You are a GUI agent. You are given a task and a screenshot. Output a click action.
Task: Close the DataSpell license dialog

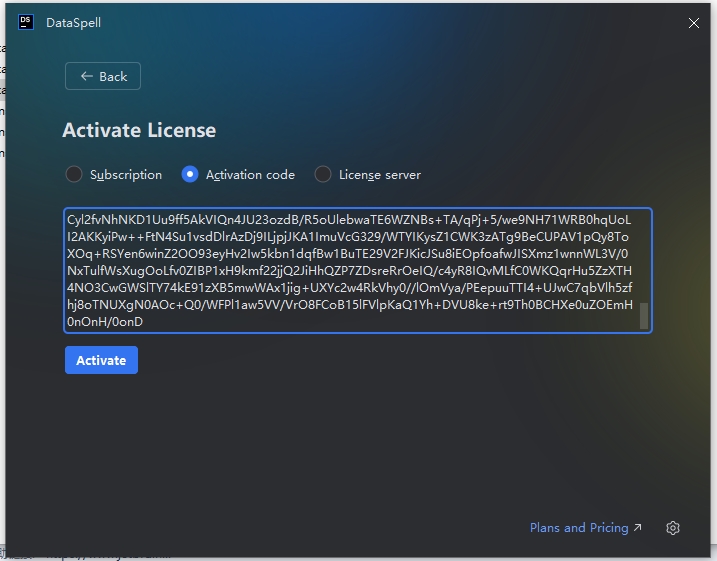(694, 23)
